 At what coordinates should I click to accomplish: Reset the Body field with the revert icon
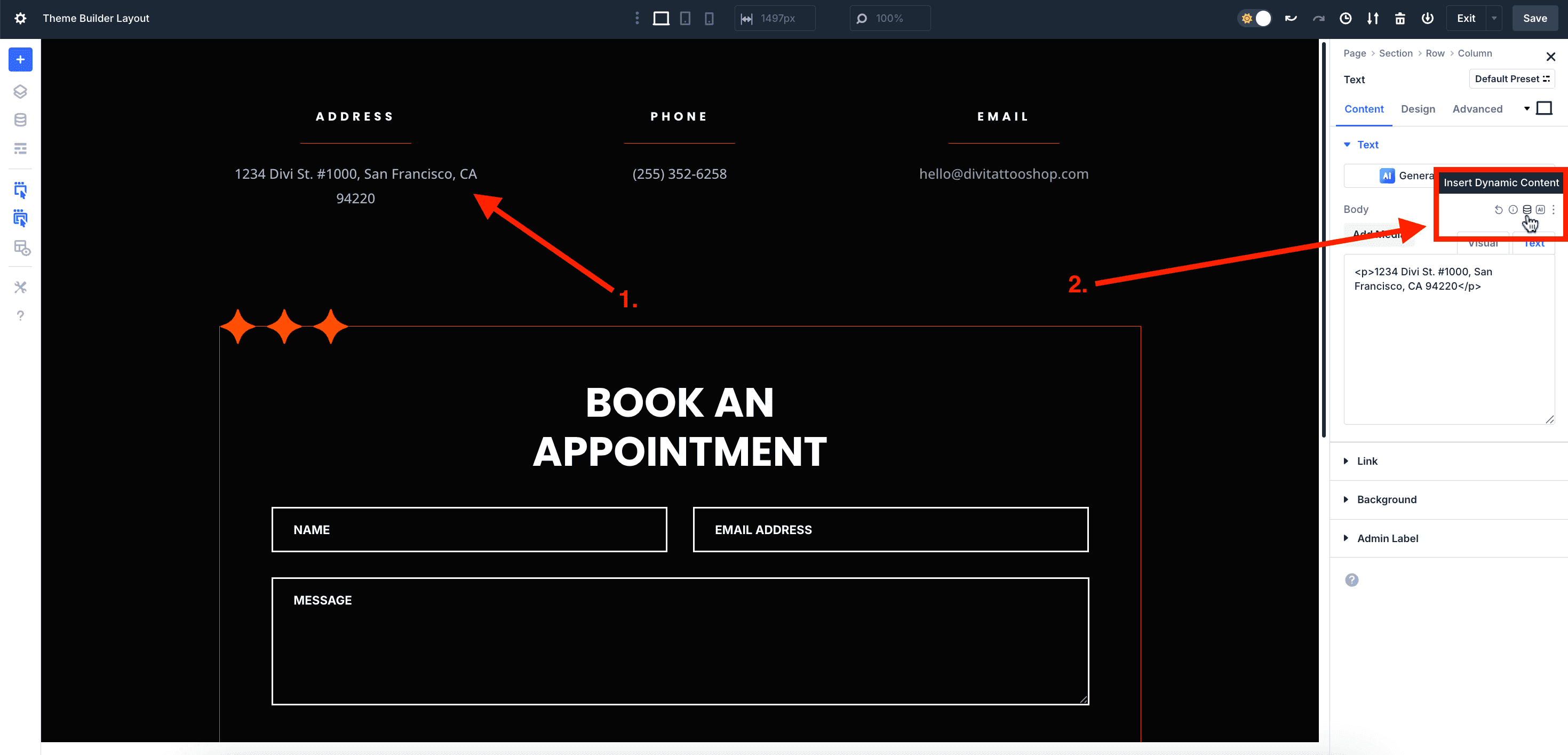[1499, 210]
